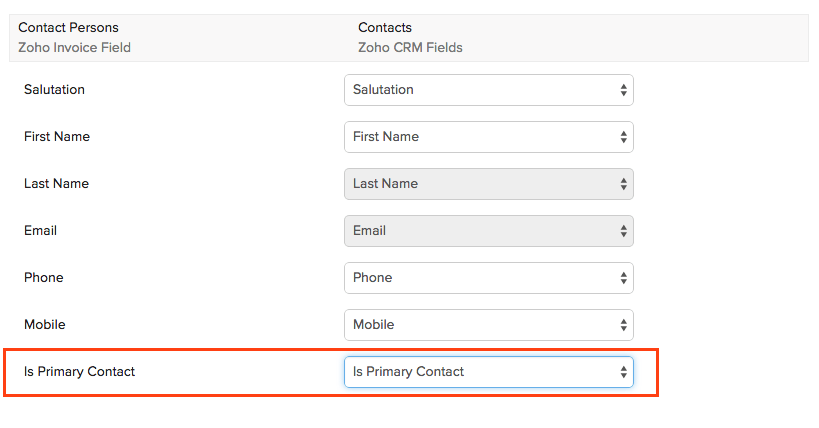Expand the Mobile field dropdown
The image size is (819, 428).
pyautogui.click(x=488, y=325)
